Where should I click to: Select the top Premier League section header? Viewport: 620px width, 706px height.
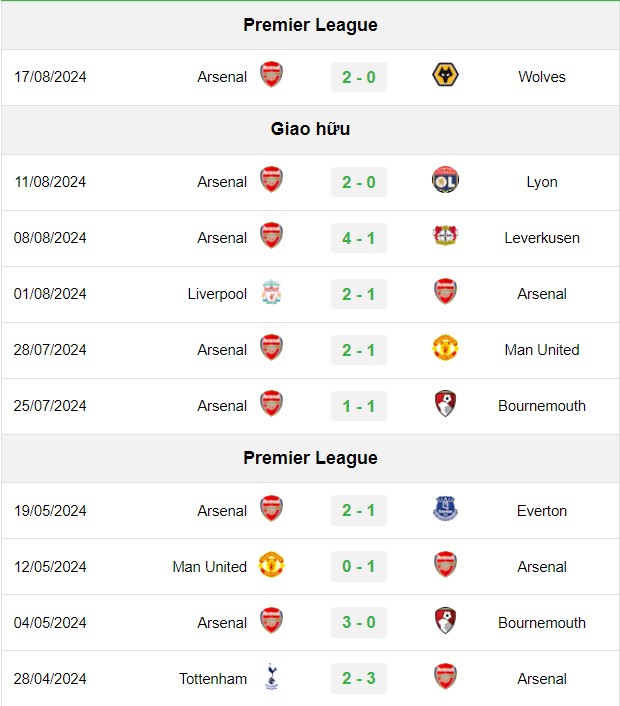pos(310,25)
